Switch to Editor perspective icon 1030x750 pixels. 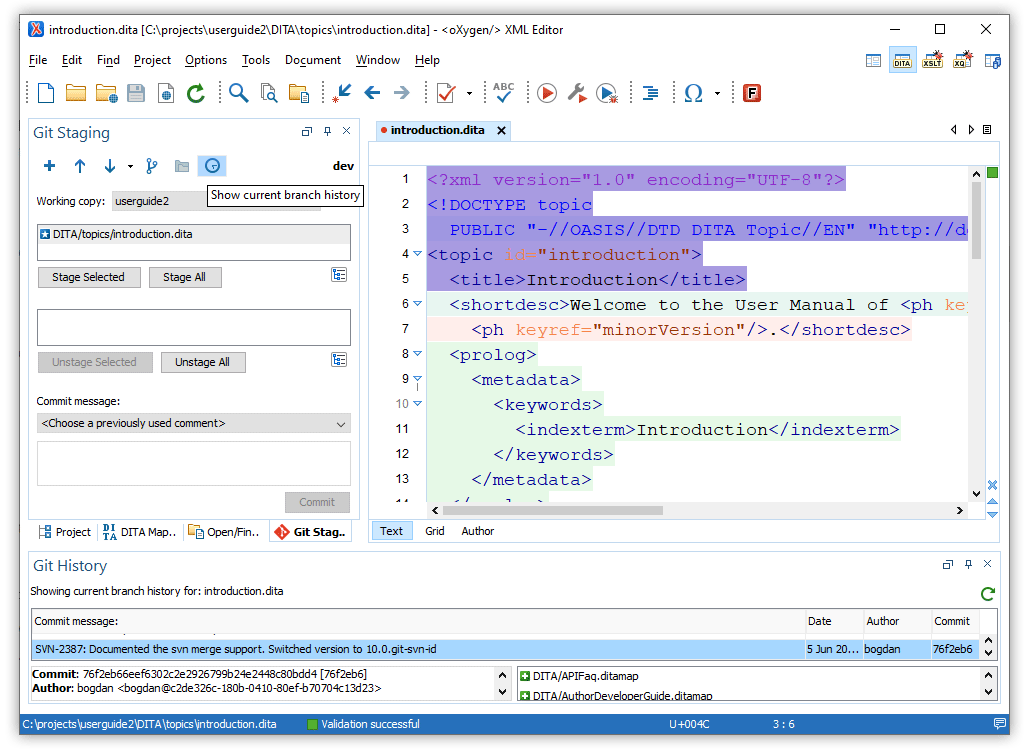point(873,61)
